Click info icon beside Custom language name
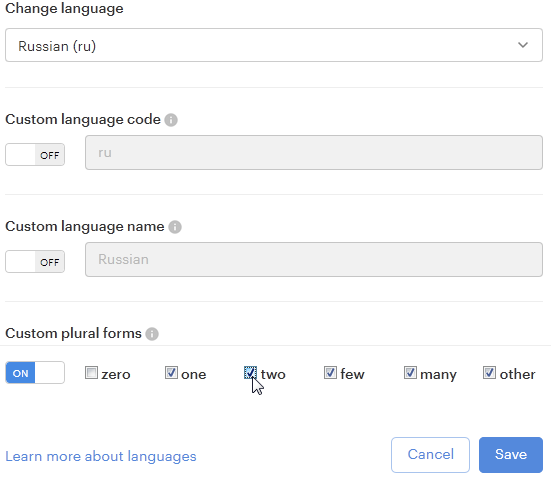 tap(175, 227)
